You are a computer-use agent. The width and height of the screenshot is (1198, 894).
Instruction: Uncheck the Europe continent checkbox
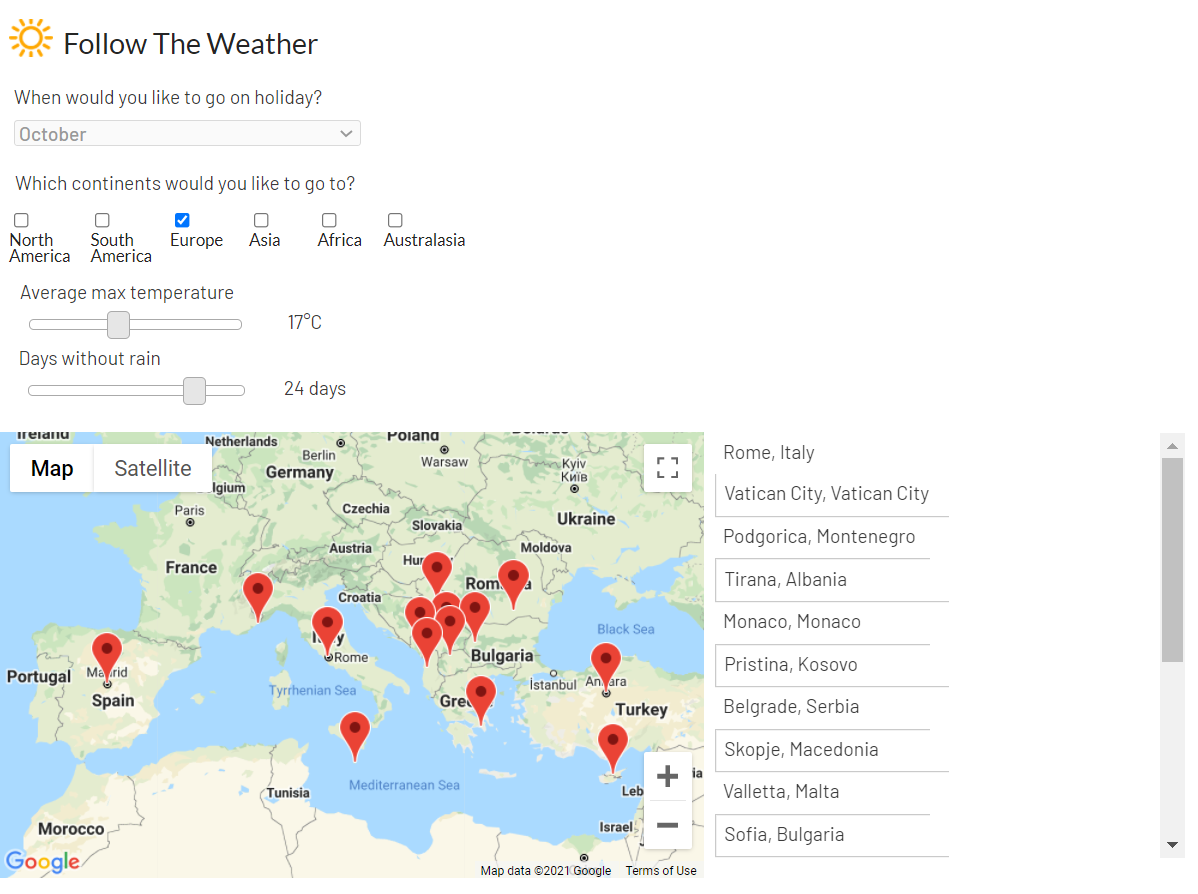182,220
